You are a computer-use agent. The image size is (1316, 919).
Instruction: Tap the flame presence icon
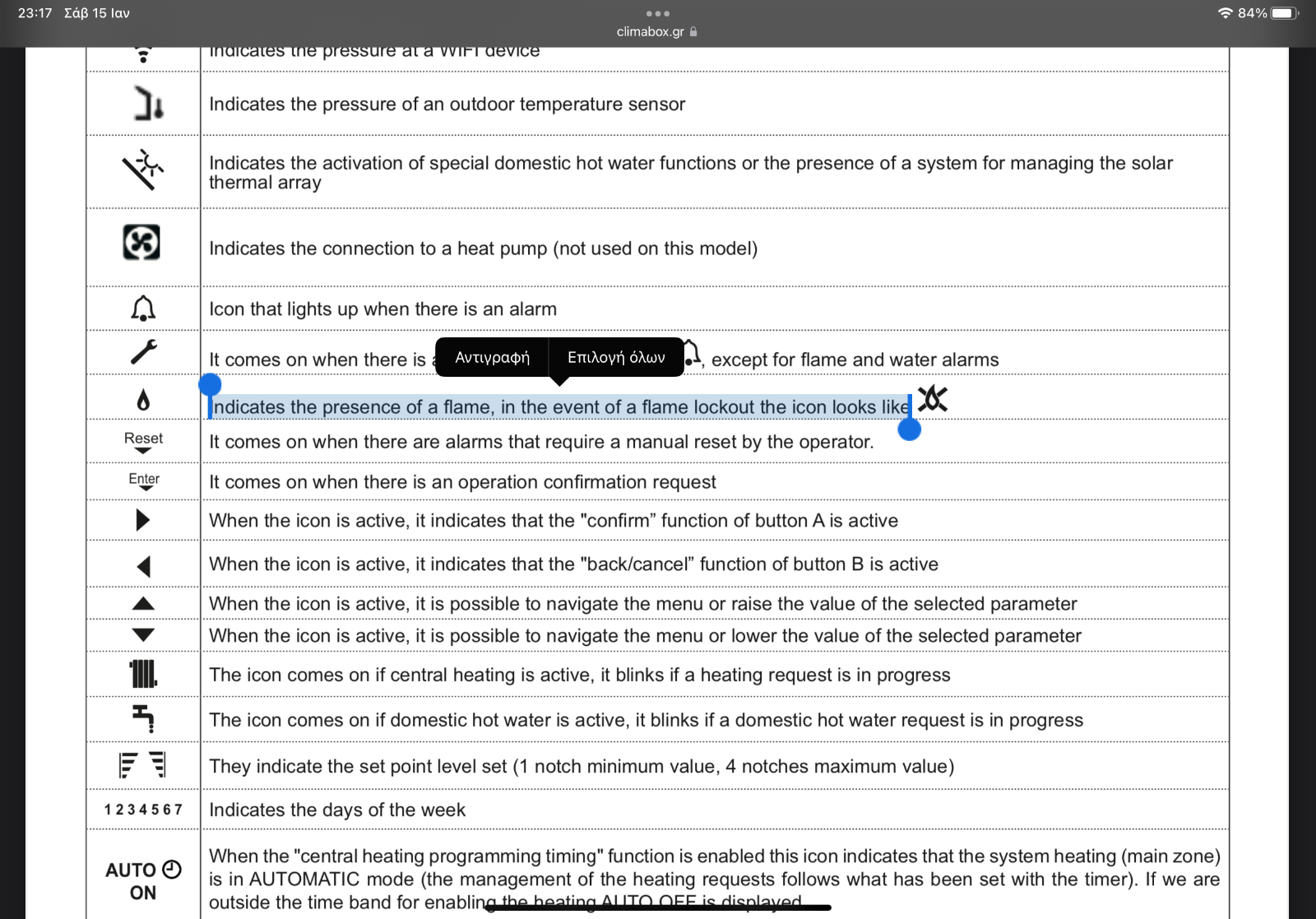coord(143,400)
